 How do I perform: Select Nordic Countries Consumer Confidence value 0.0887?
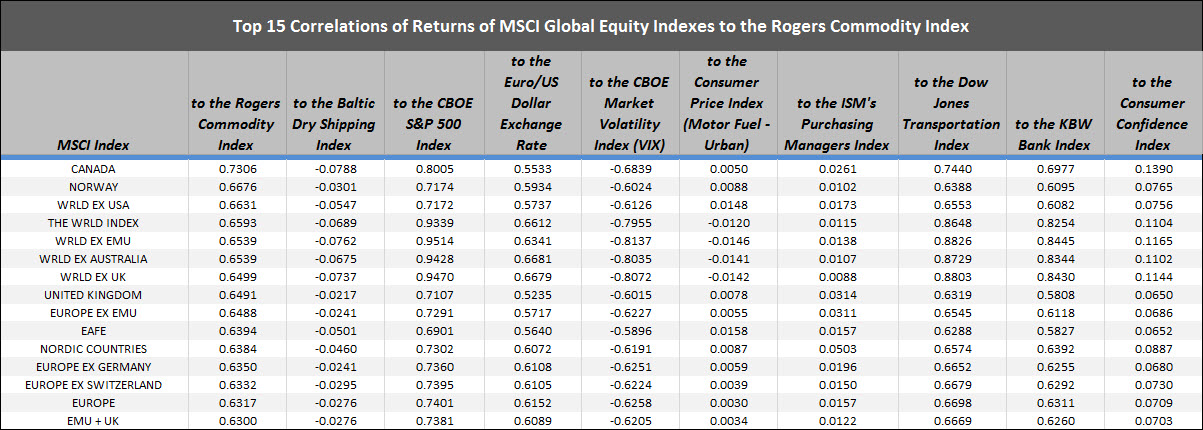(1151, 349)
